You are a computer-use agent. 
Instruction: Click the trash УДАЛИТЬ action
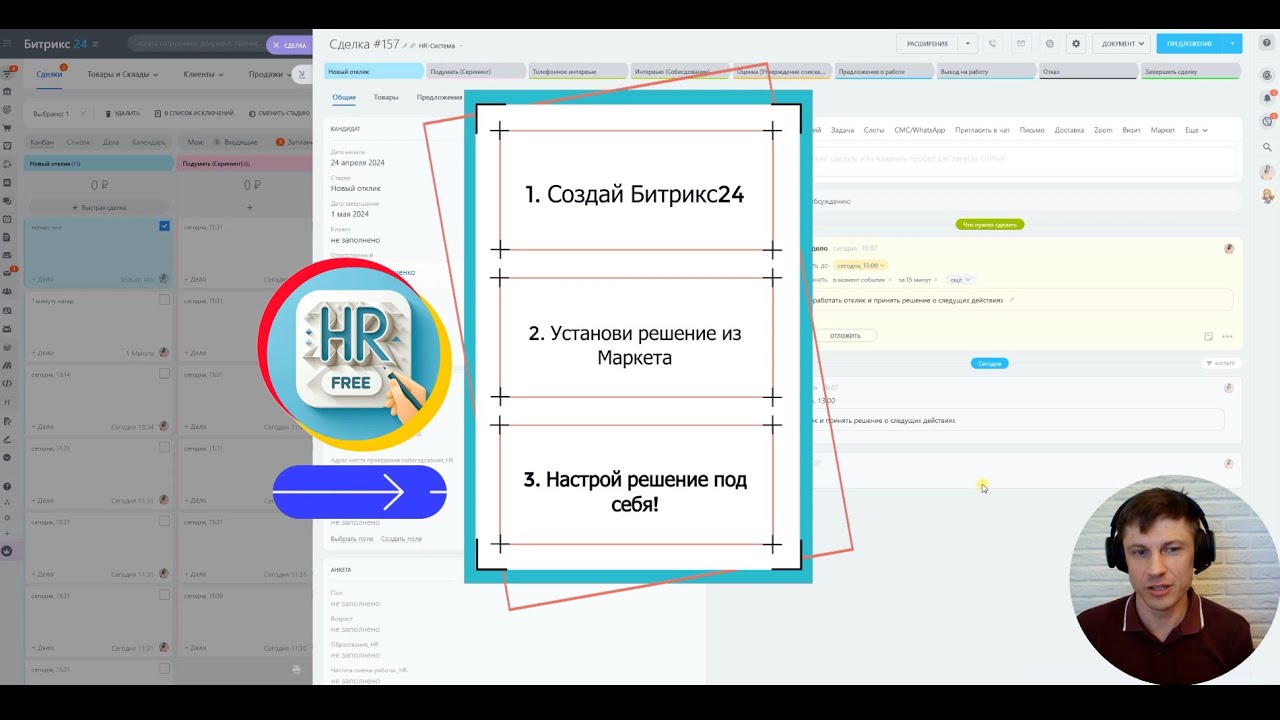coord(122,114)
